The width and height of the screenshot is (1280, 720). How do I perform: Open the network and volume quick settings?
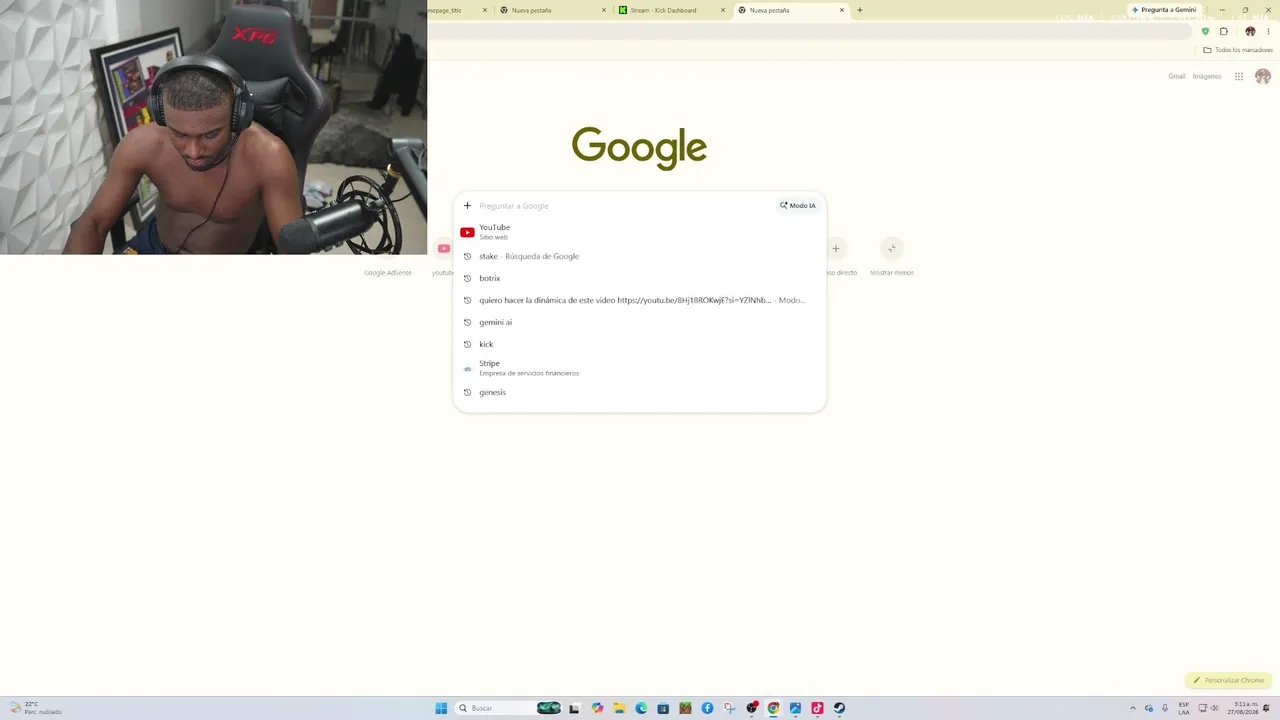click(x=1209, y=708)
